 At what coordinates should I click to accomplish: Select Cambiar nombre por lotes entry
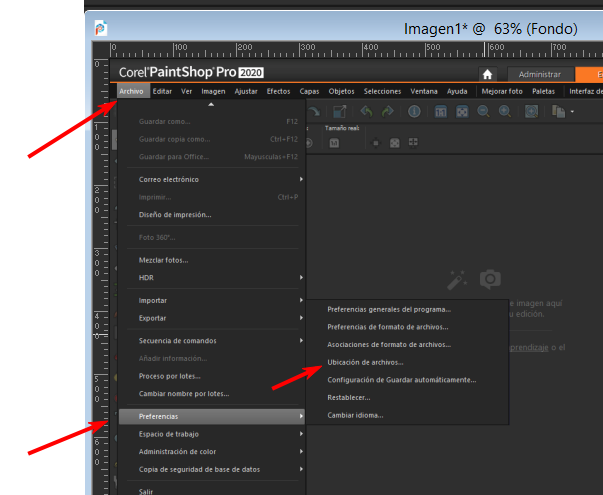coord(212,394)
